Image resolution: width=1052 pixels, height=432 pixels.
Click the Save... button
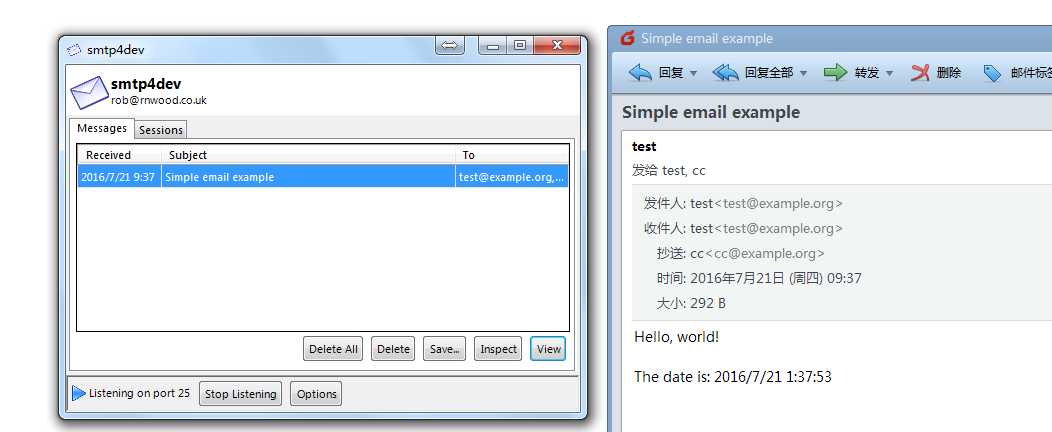[x=444, y=349]
